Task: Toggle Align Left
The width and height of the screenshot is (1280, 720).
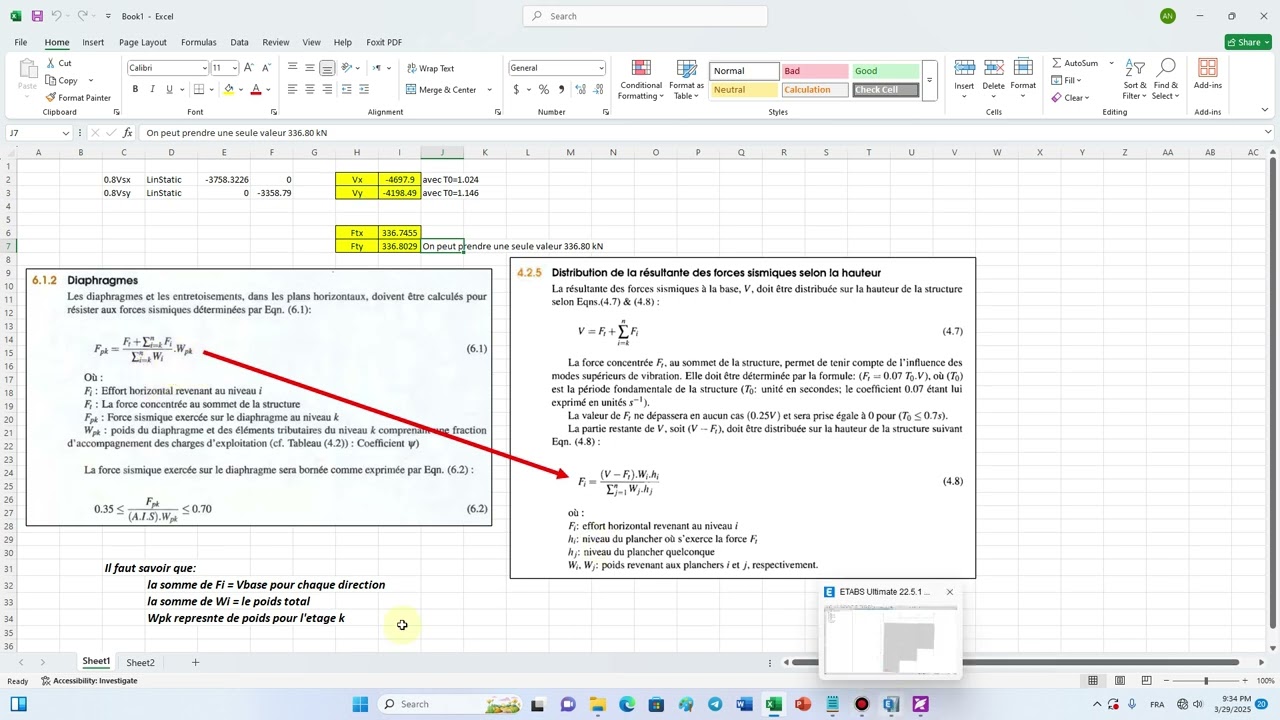Action: click(292, 89)
